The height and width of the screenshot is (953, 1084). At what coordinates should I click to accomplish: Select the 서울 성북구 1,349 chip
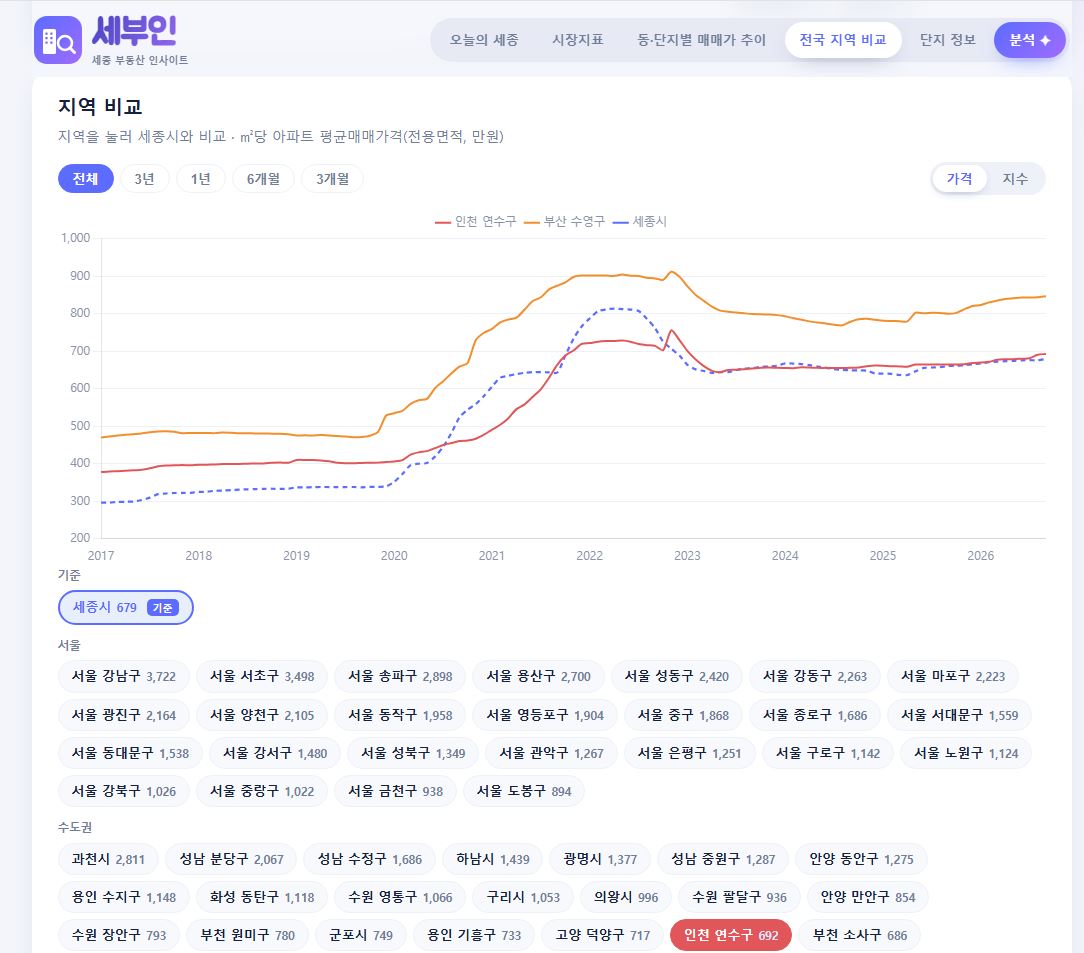[x=413, y=753]
